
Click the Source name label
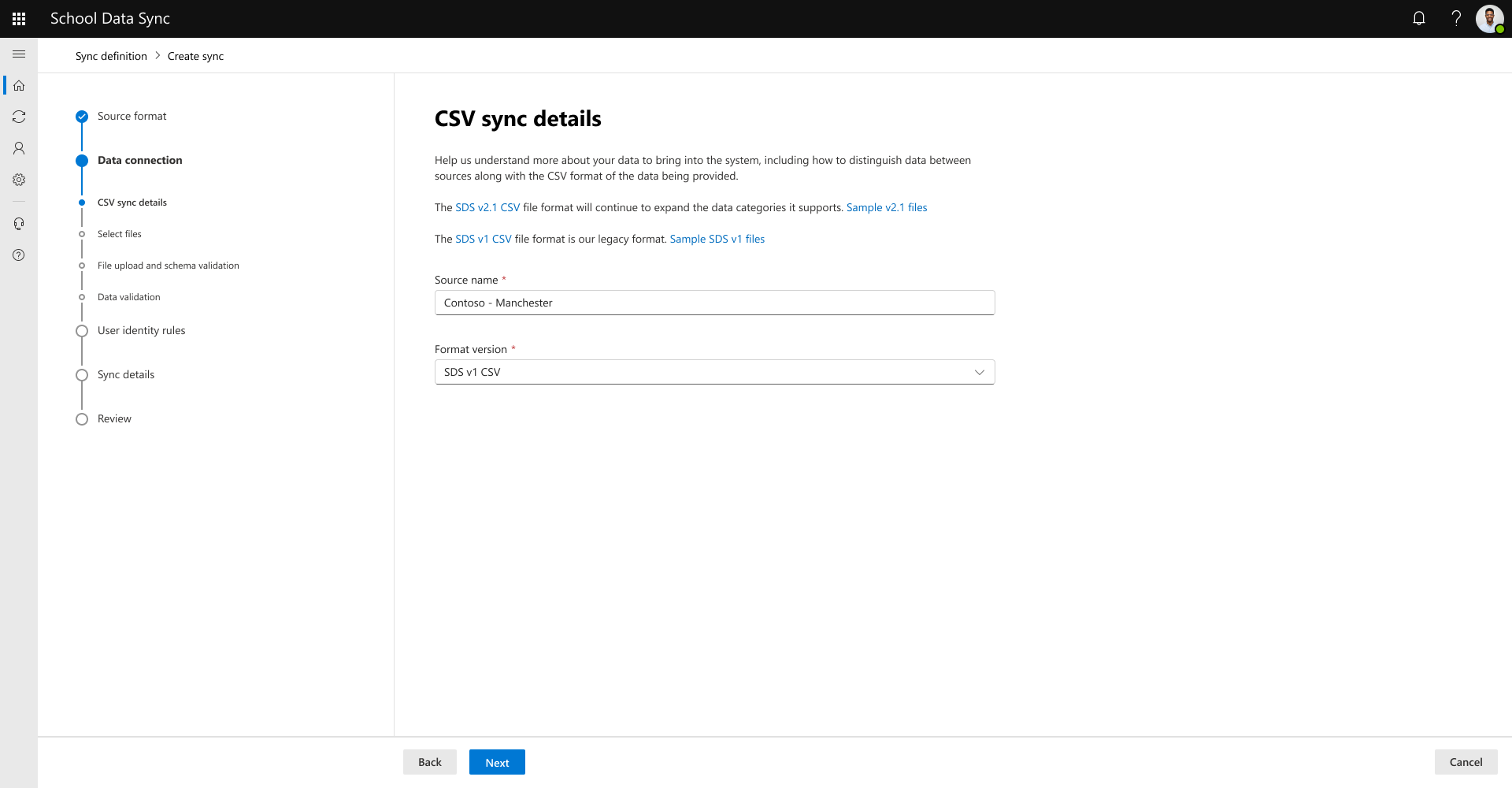point(466,280)
